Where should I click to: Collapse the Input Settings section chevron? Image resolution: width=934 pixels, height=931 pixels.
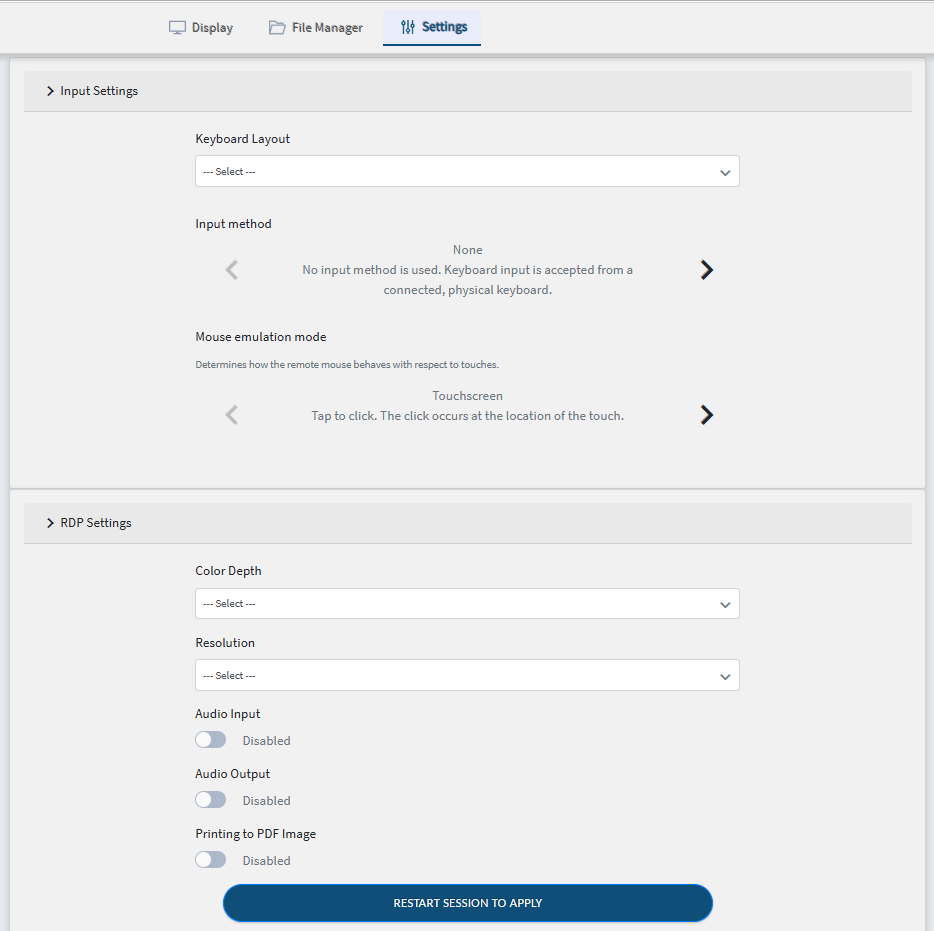(50, 91)
